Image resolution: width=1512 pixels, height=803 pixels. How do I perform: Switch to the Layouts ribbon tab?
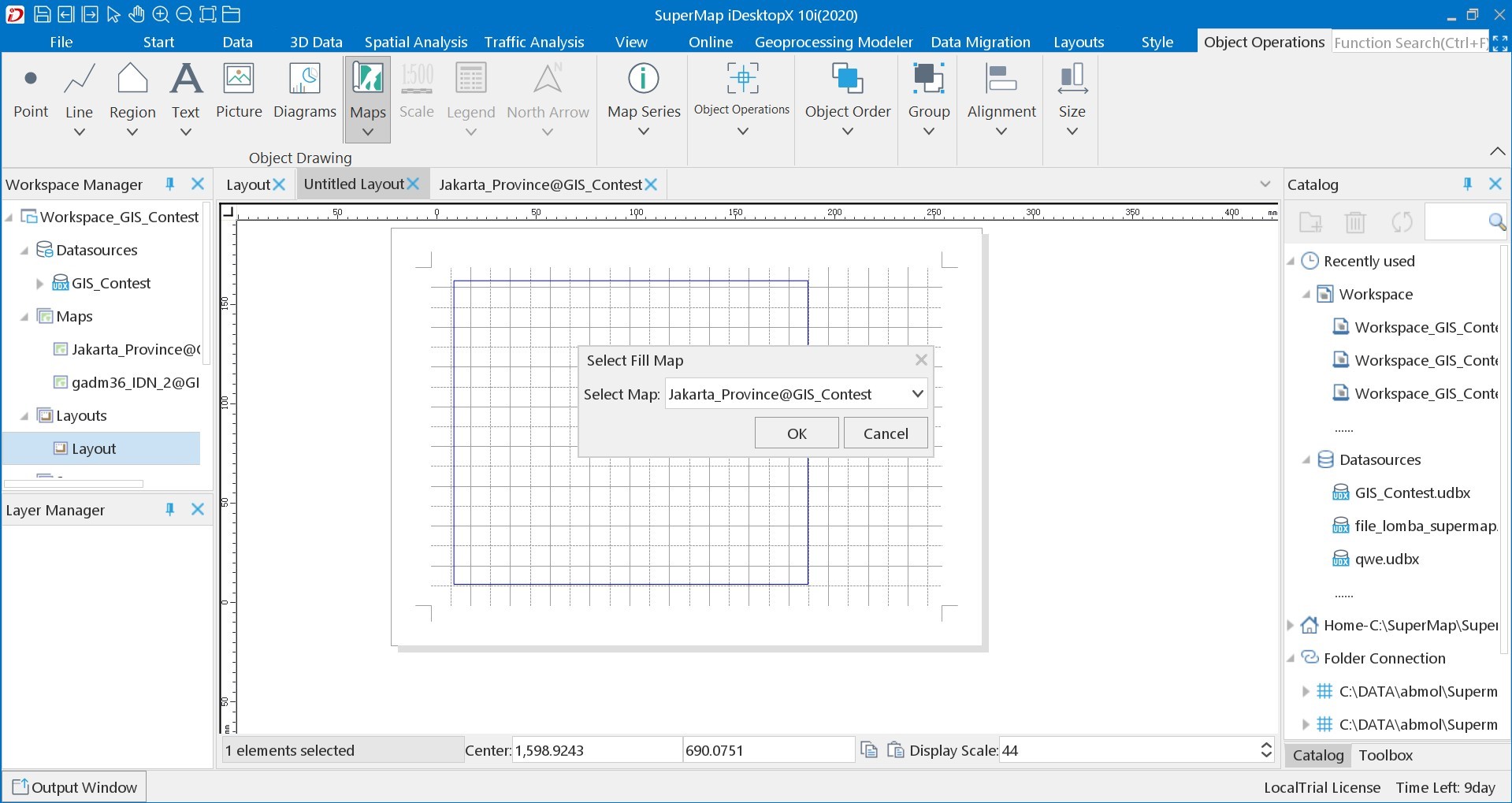[1079, 42]
